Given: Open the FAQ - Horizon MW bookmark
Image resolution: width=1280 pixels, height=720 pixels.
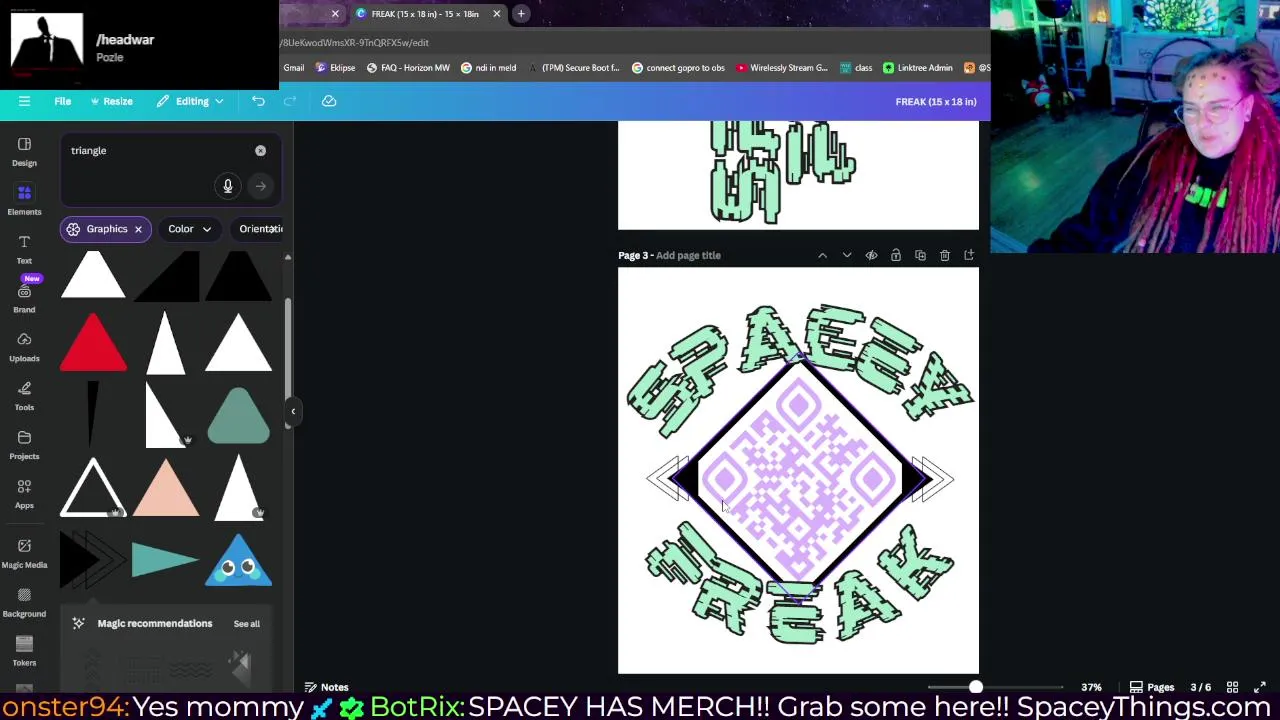Looking at the screenshot, I should [407, 68].
